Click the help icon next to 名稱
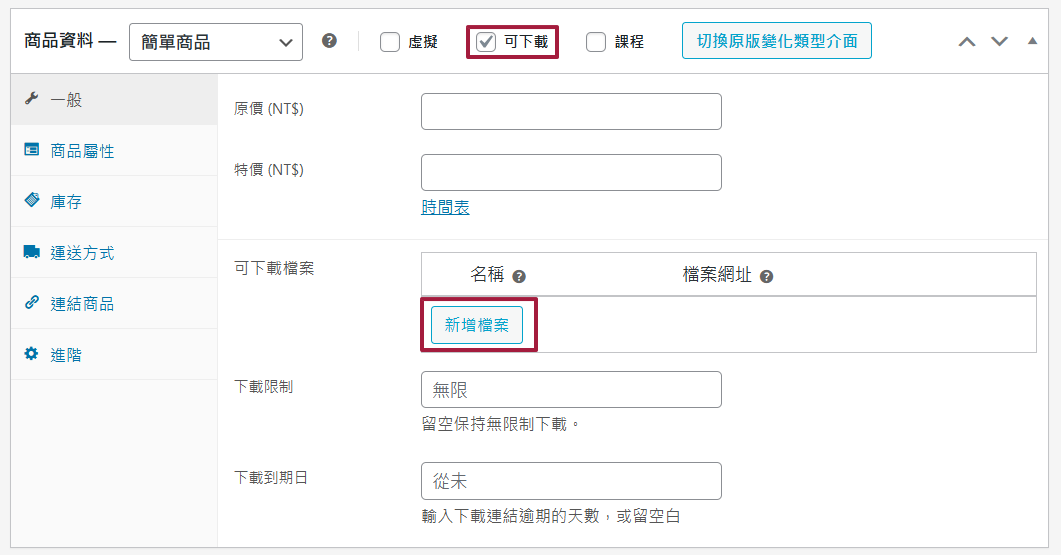The image size is (1061, 555). 519,276
